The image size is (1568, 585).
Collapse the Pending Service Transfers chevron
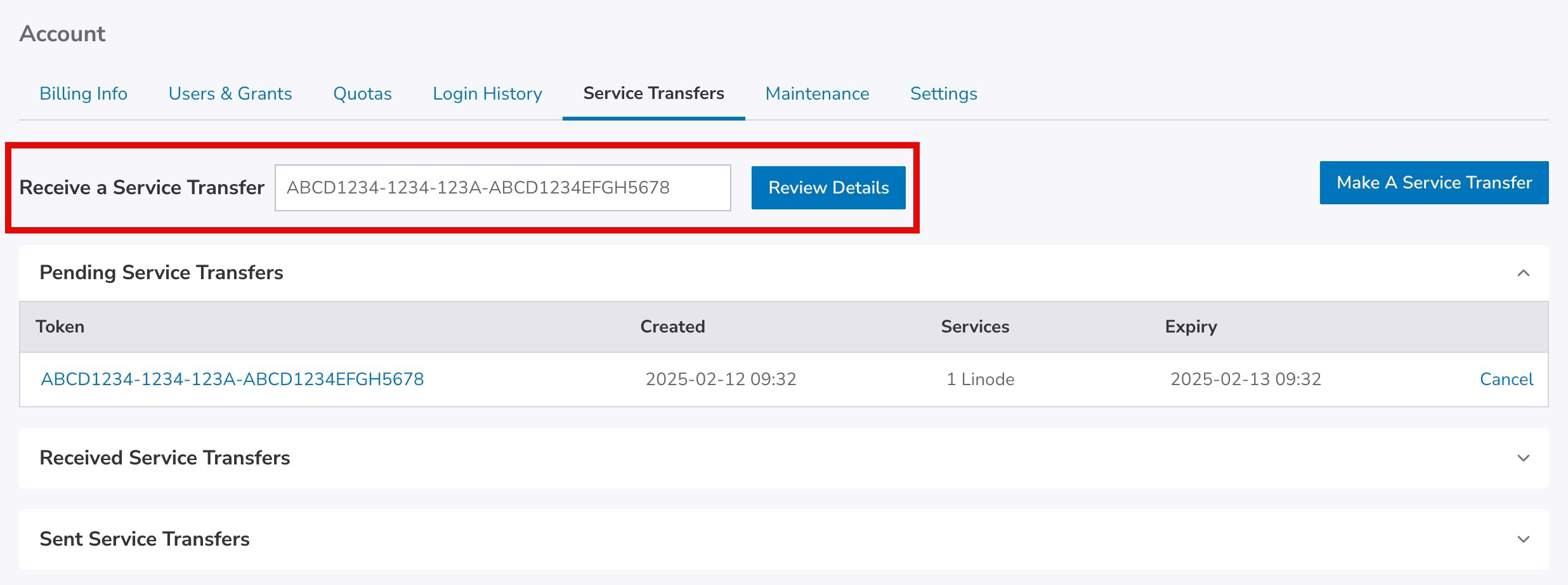tap(1523, 273)
